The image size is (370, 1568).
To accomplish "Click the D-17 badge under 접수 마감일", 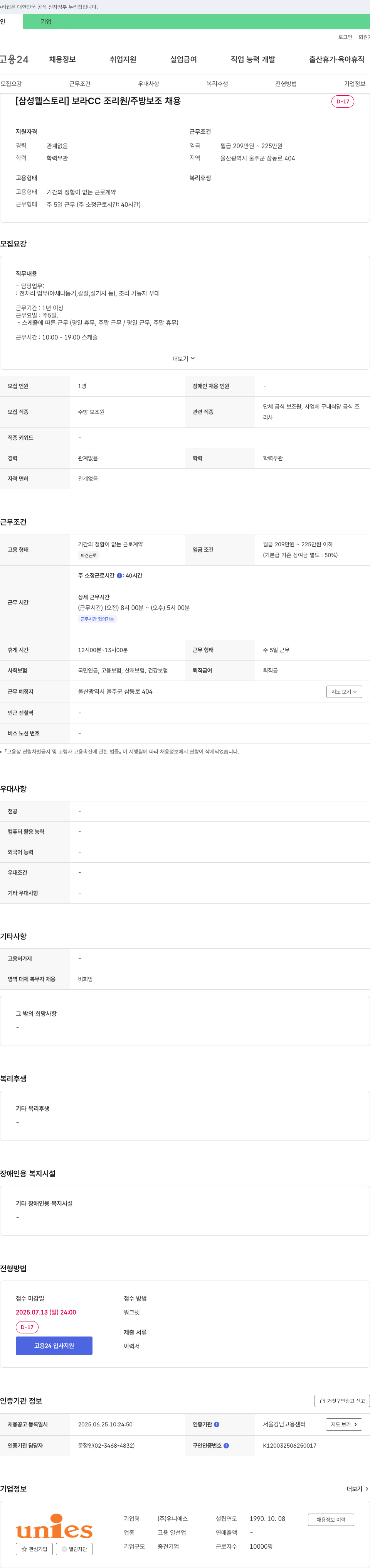I will tap(27, 1327).
